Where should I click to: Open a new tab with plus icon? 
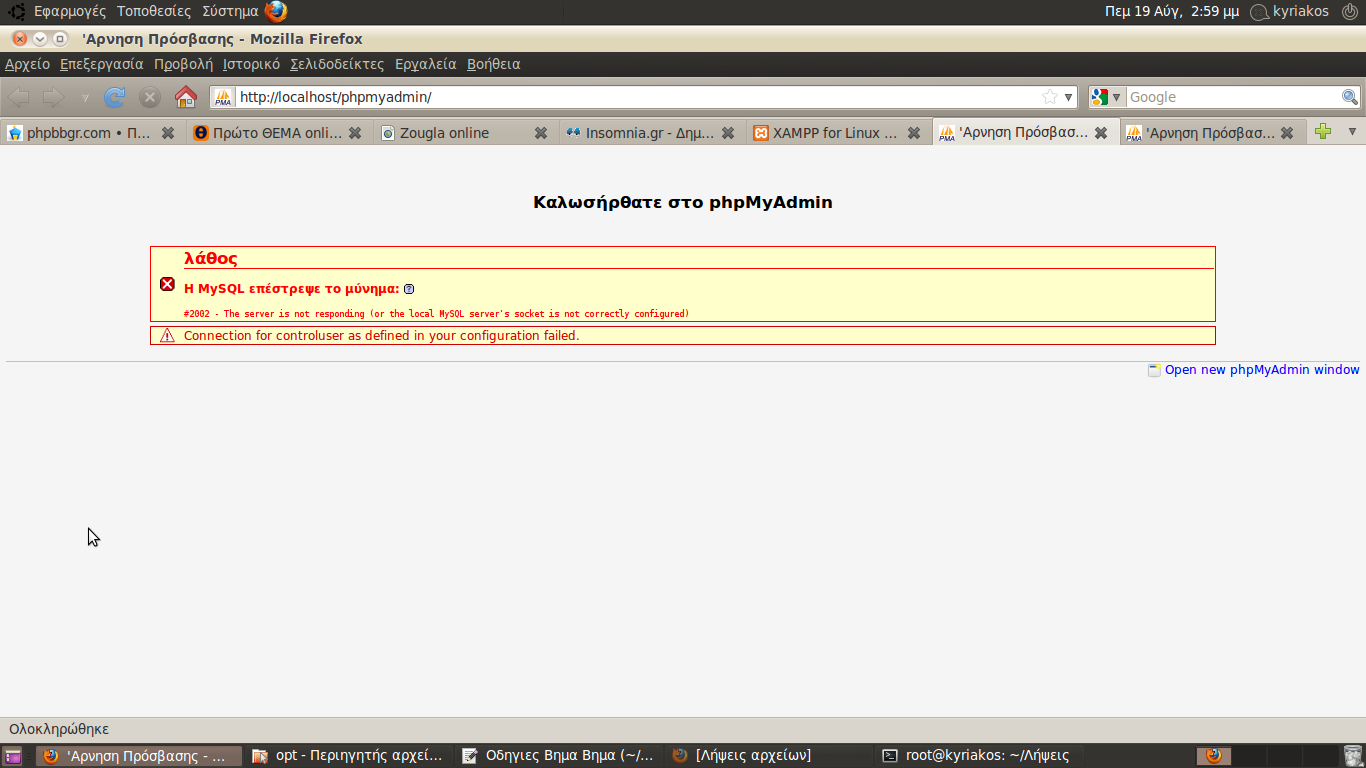pos(1323,131)
